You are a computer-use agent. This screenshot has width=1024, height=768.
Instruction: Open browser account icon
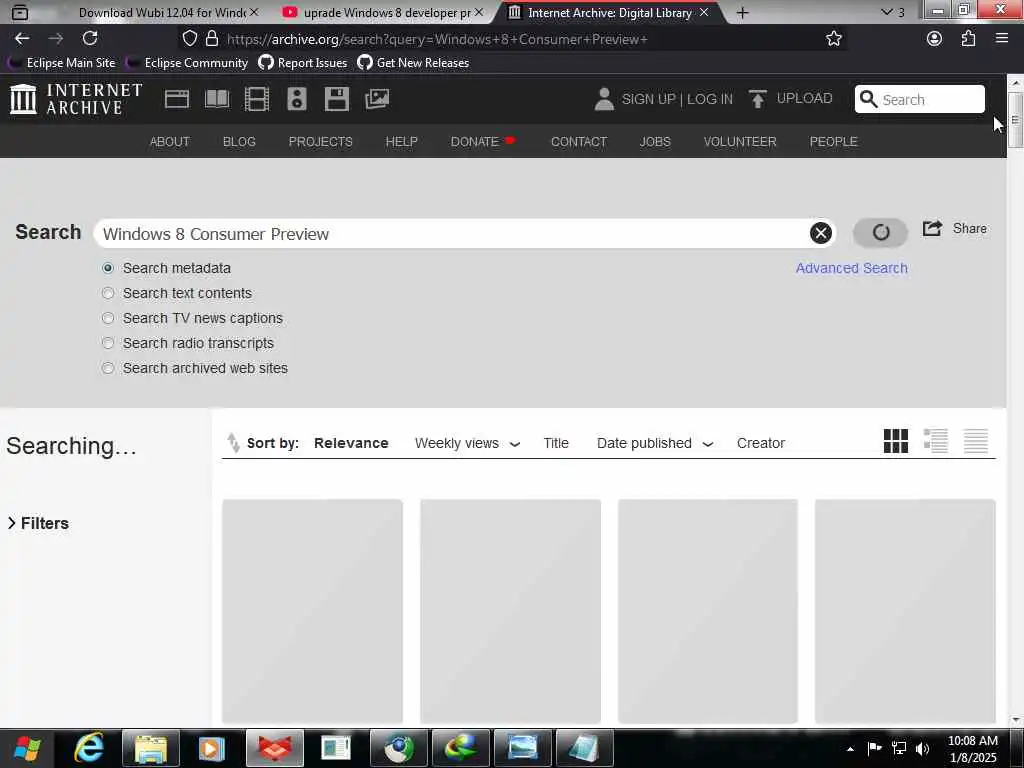[935, 39]
